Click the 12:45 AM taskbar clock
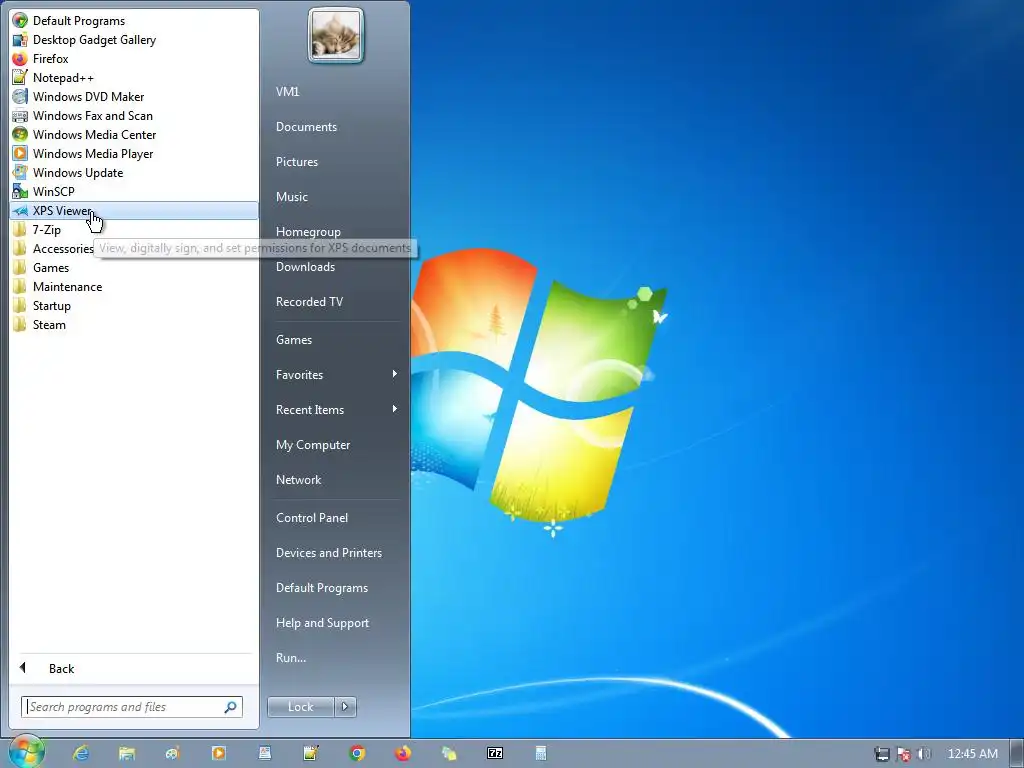Screen dimensions: 1024x768 (972, 754)
